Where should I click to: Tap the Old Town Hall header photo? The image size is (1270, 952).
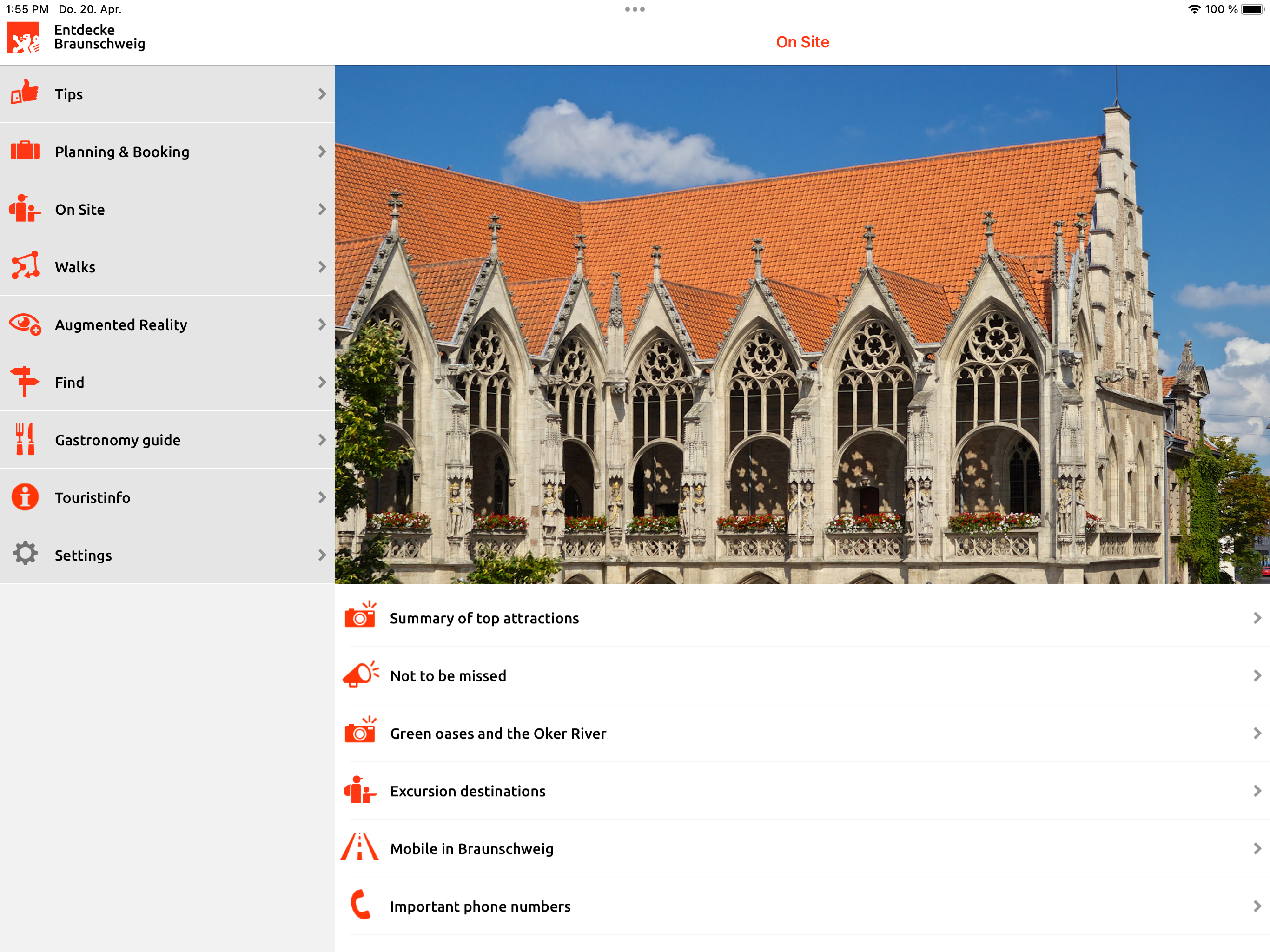[803, 324]
